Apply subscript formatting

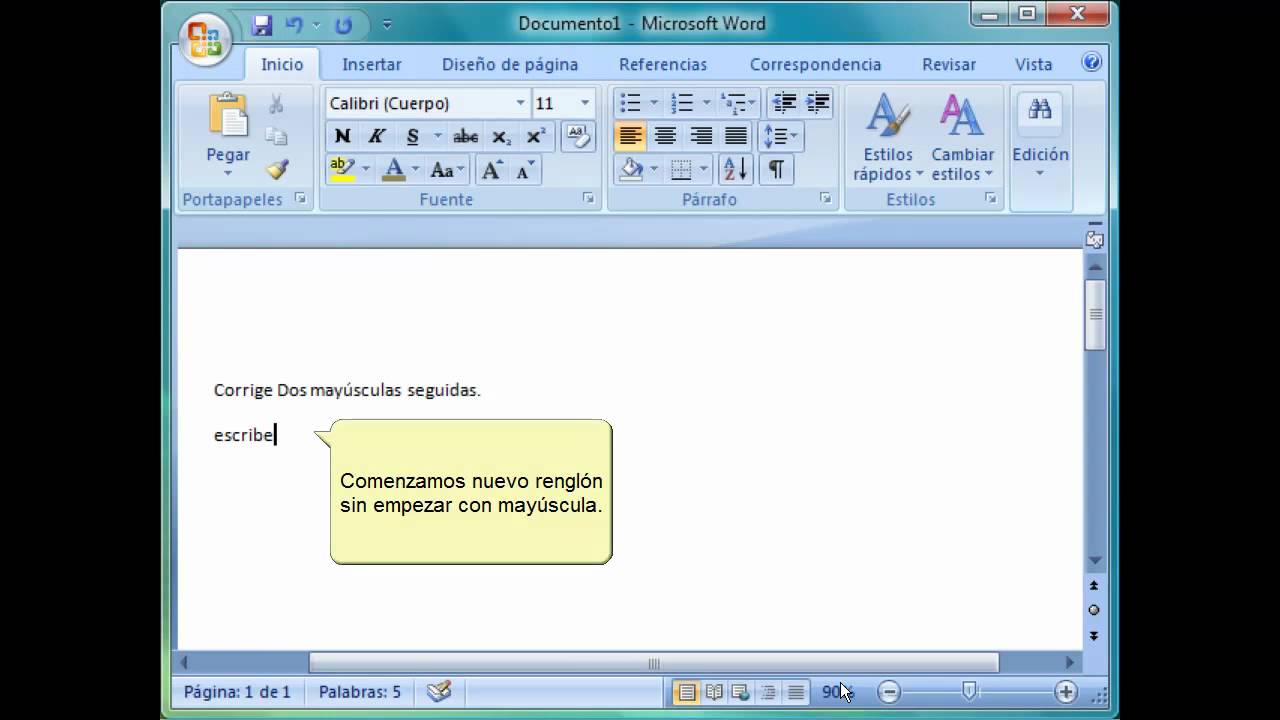(501, 137)
